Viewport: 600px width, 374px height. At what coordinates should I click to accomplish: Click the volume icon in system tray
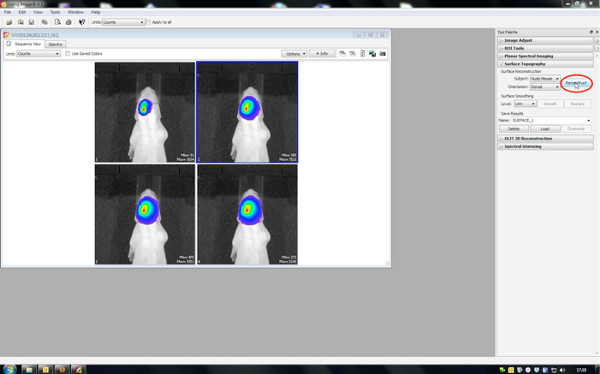(562, 370)
